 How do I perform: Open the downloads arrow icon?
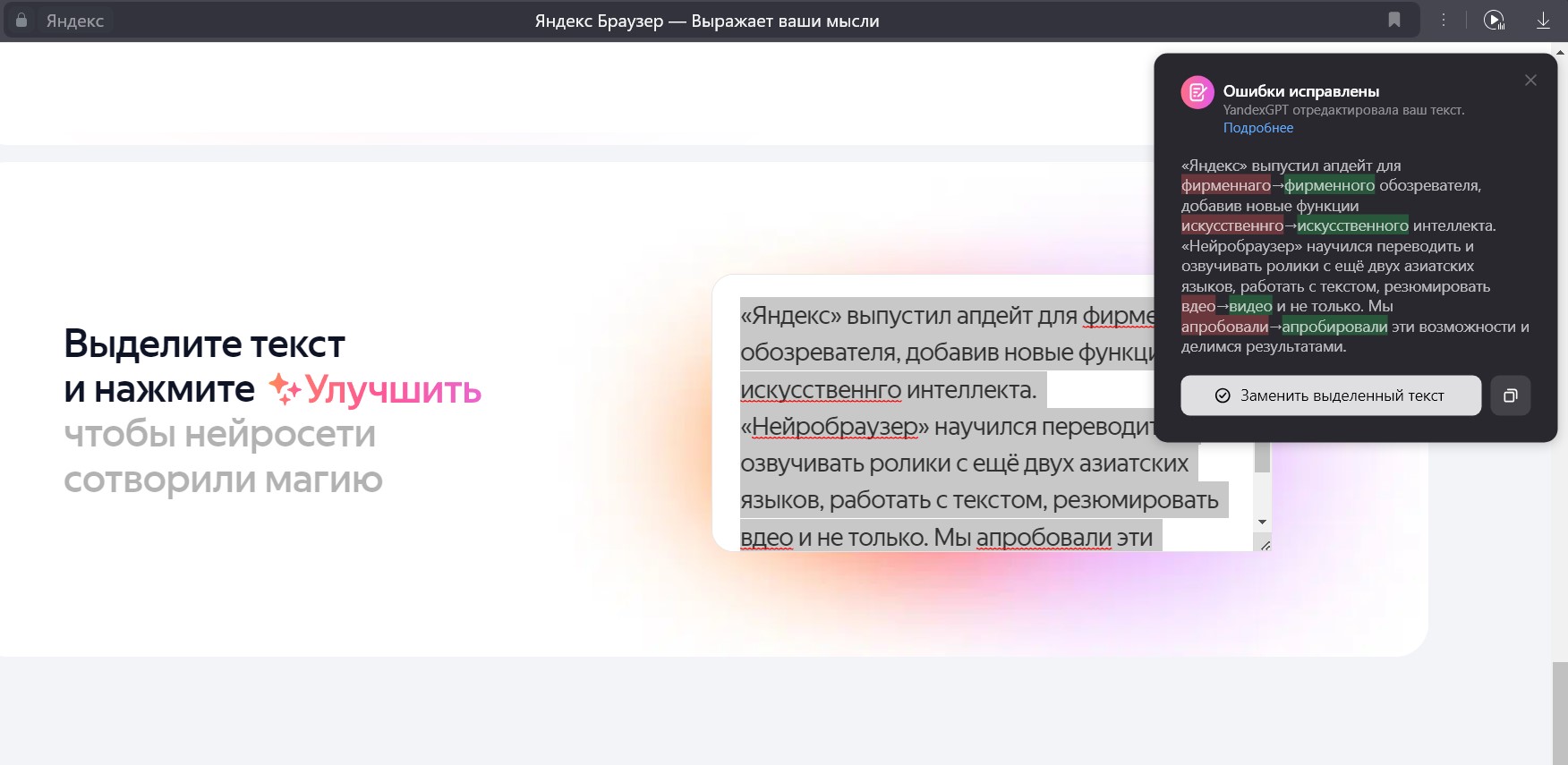1543,20
